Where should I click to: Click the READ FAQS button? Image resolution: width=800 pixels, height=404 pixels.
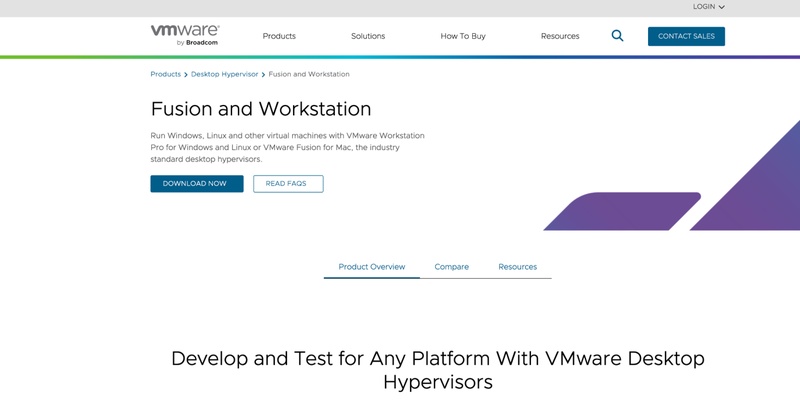tap(288, 184)
